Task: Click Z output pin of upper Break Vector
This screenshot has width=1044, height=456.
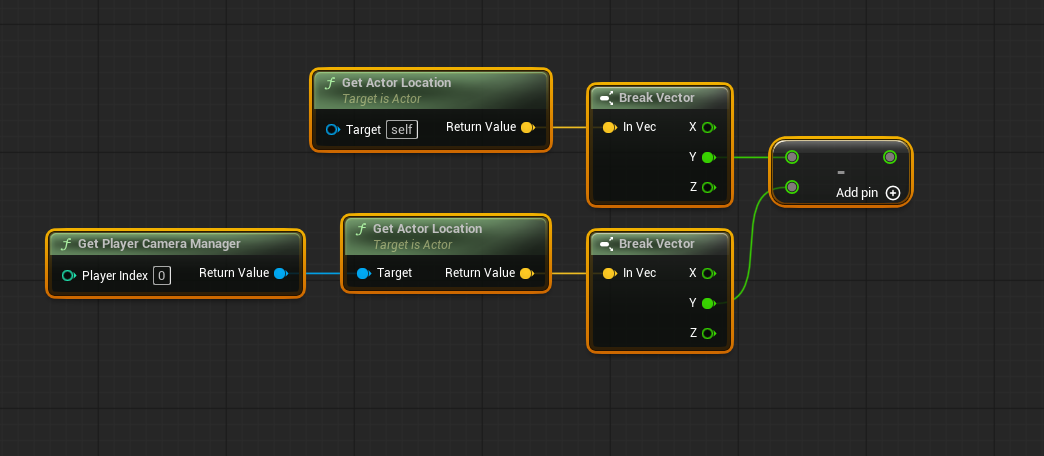Action: point(708,187)
